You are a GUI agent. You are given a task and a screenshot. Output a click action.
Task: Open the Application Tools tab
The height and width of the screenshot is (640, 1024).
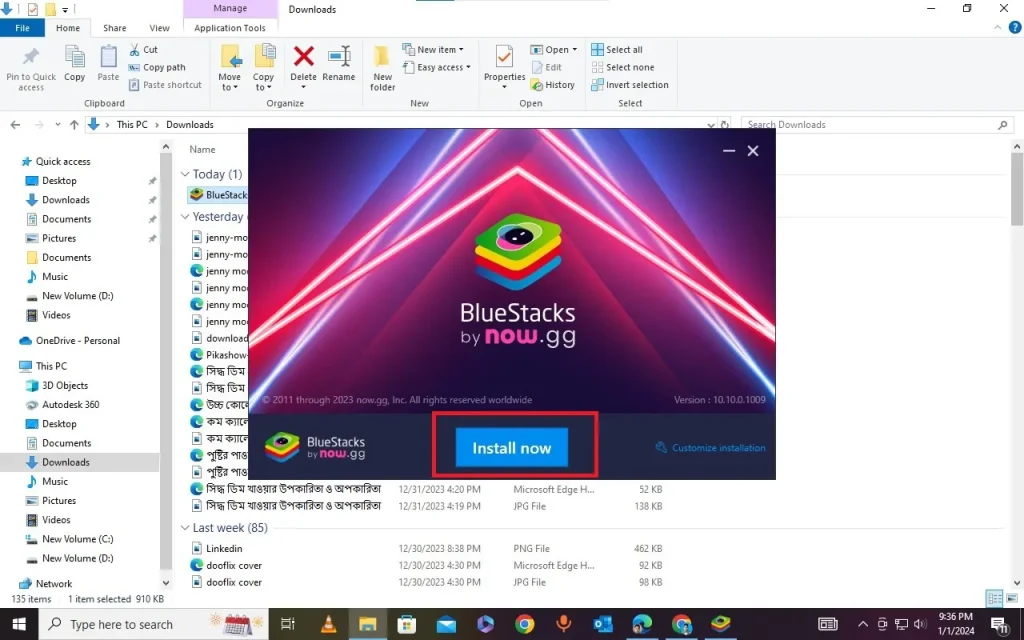[x=230, y=28]
